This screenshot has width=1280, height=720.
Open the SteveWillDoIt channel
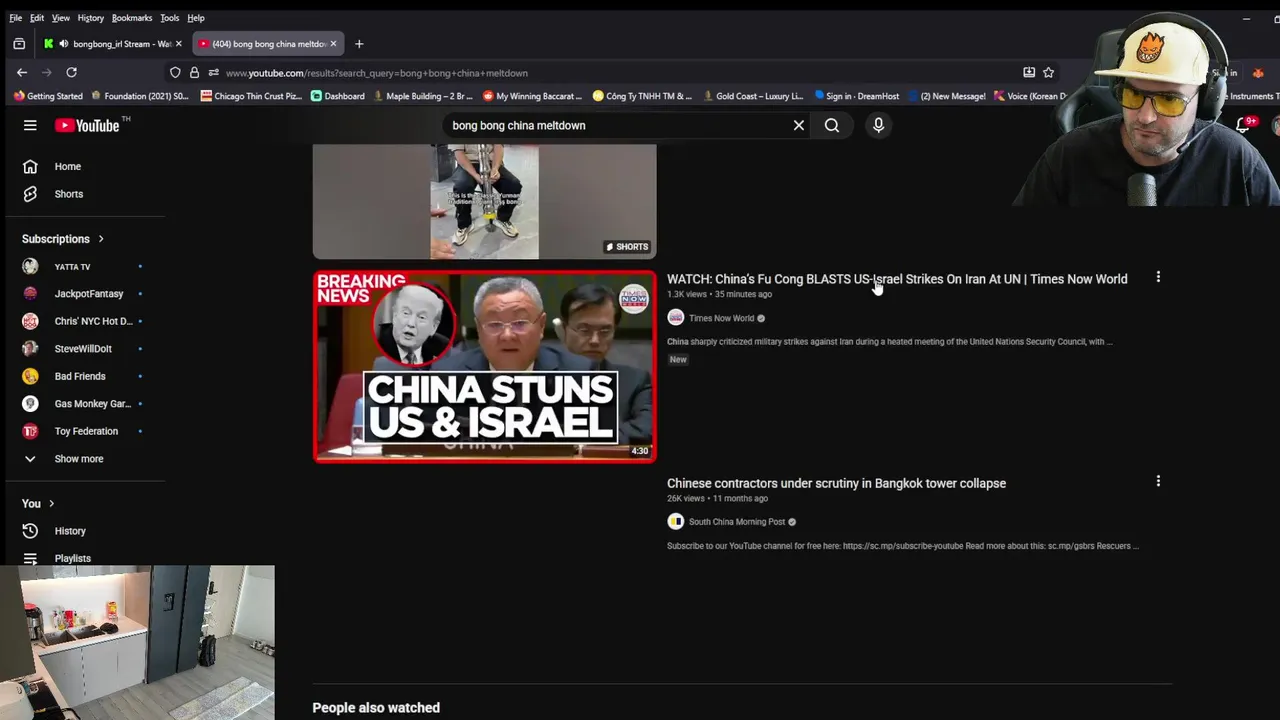[x=85, y=349]
